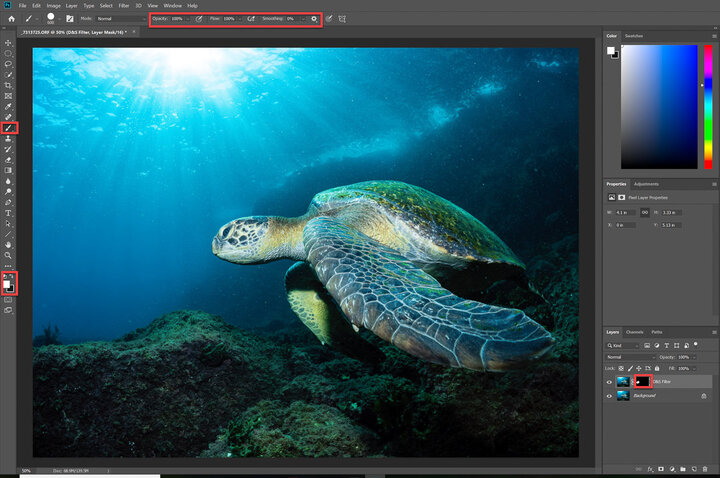Open the Adjustments panel tab
720x478 pixels.
646,184
